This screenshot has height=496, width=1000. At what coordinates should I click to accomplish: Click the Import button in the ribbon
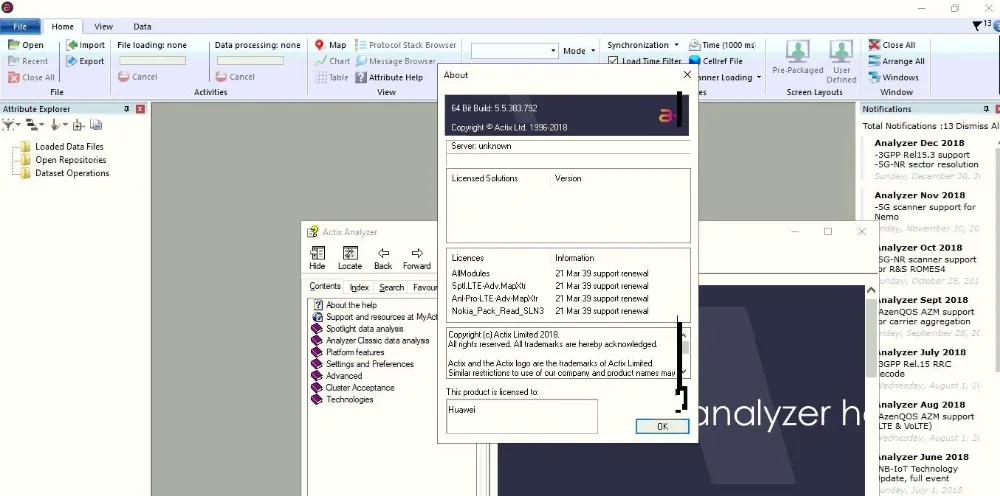(86, 45)
